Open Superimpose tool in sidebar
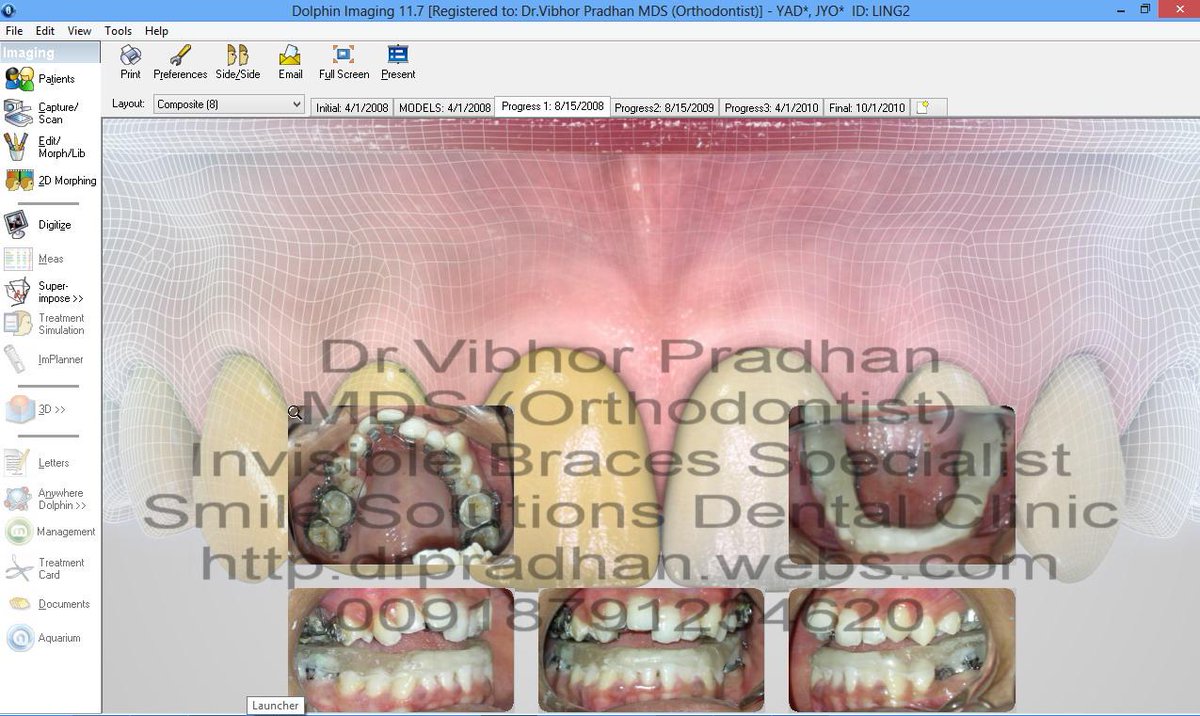The image size is (1200, 716). pos(45,292)
